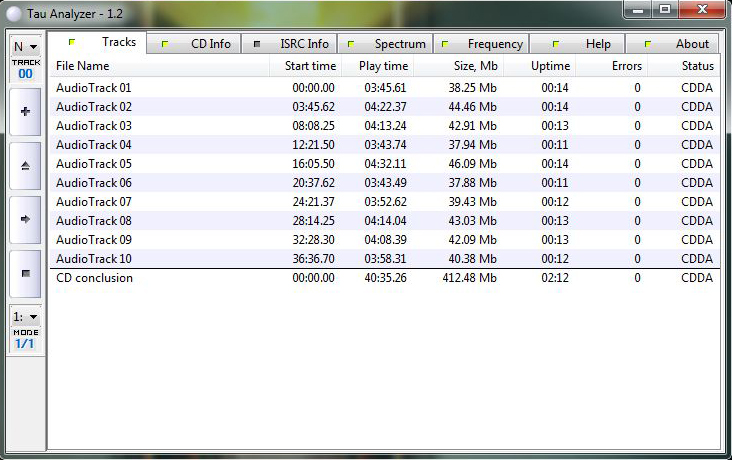
Task: Go to the Frequency tab
Action: click(481, 44)
